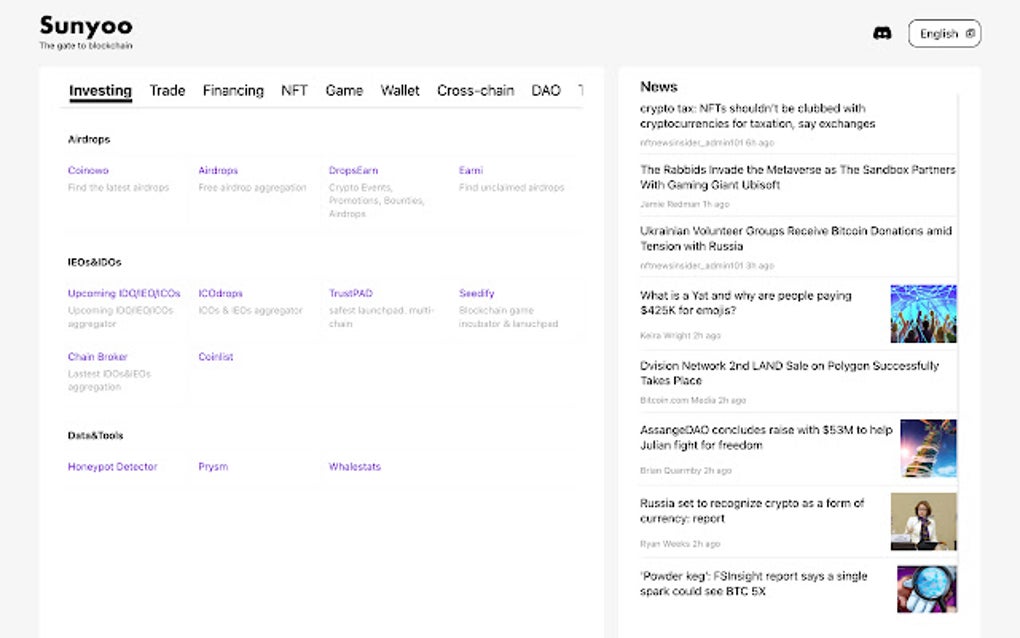Read the Rabbids Sandbox Ubisoft headline
This screenshot has width=1020, height=638.
pos(797,177)
